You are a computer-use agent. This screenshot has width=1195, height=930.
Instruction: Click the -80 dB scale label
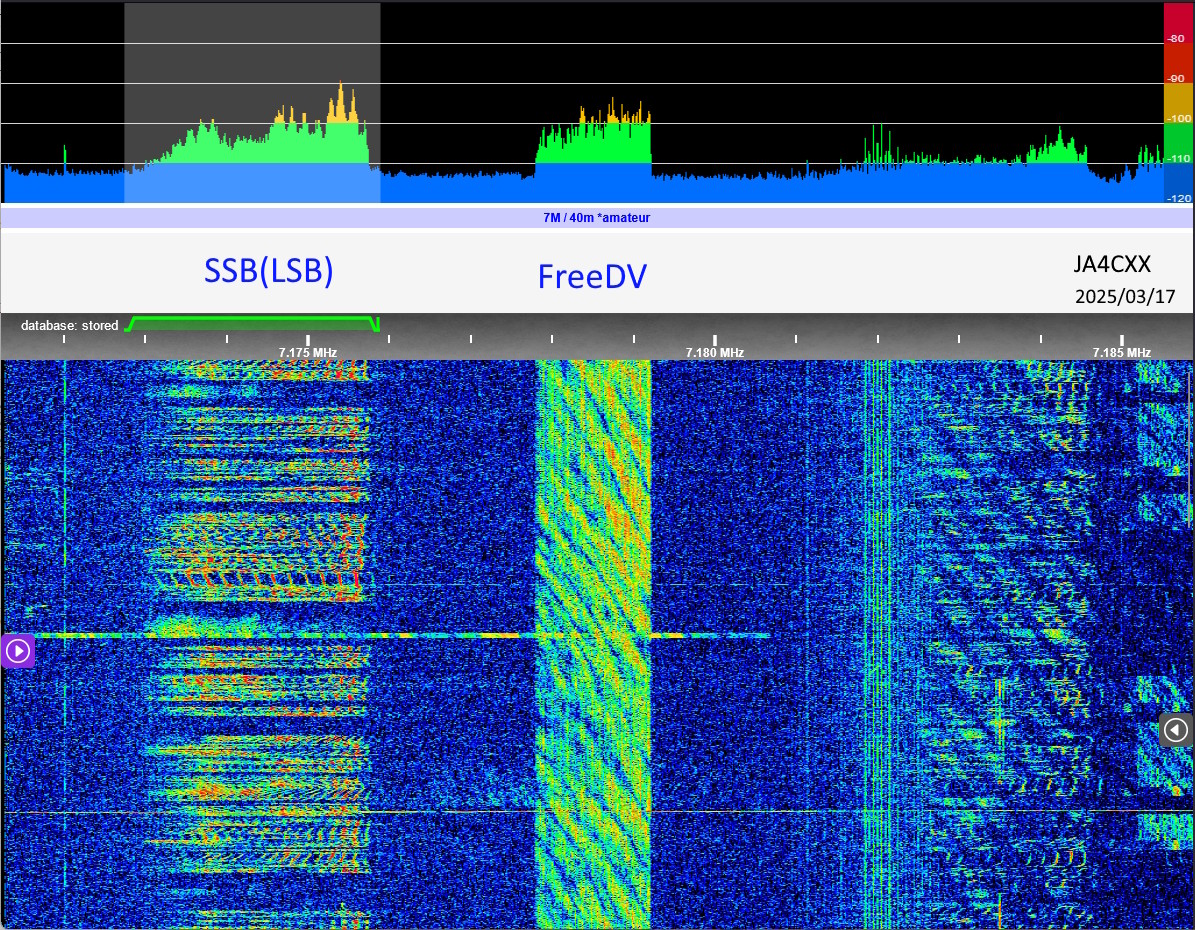coord(1177,38)
